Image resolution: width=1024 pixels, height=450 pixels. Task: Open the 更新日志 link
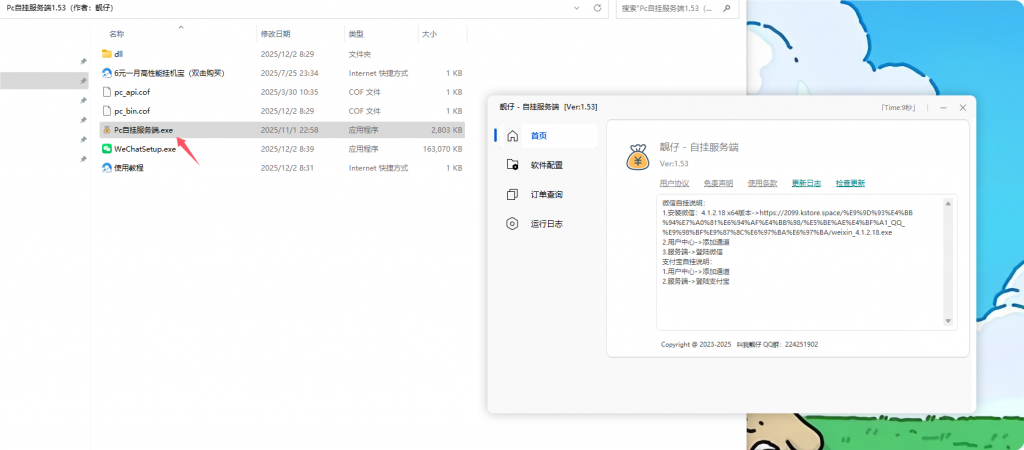click(807, 184)
